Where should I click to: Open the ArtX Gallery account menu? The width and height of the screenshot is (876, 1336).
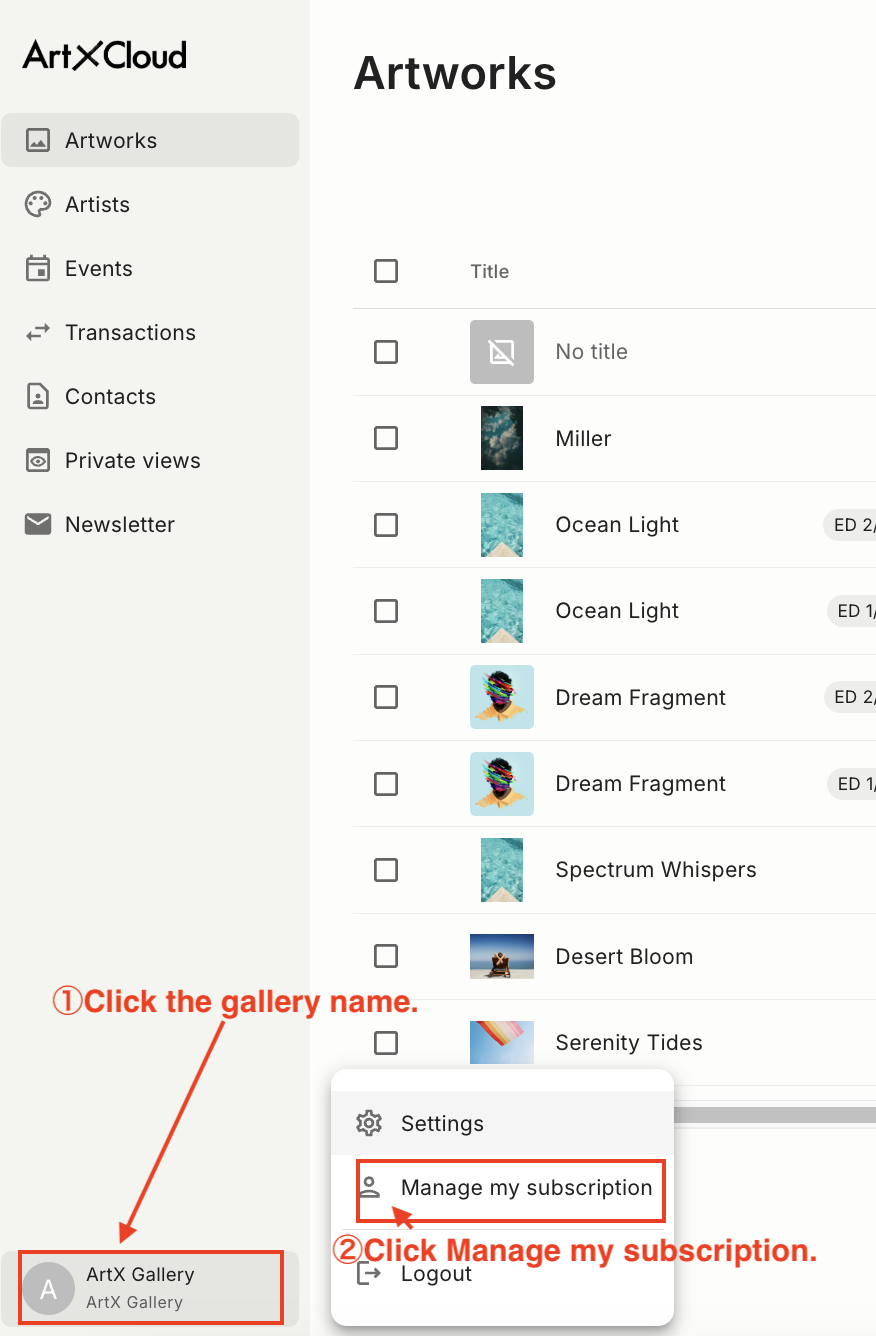tap(150, 1288)
